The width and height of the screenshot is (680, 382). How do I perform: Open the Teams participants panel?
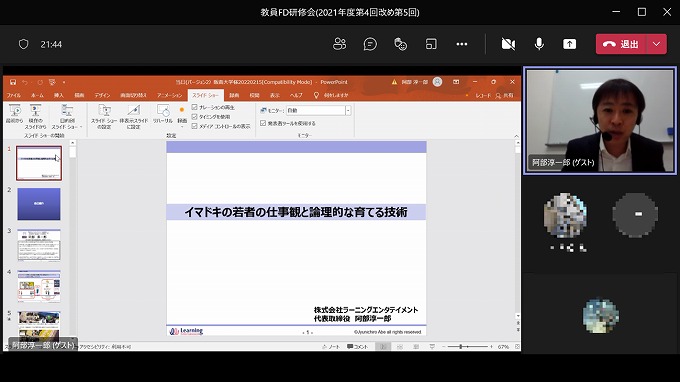coord(340,44)
